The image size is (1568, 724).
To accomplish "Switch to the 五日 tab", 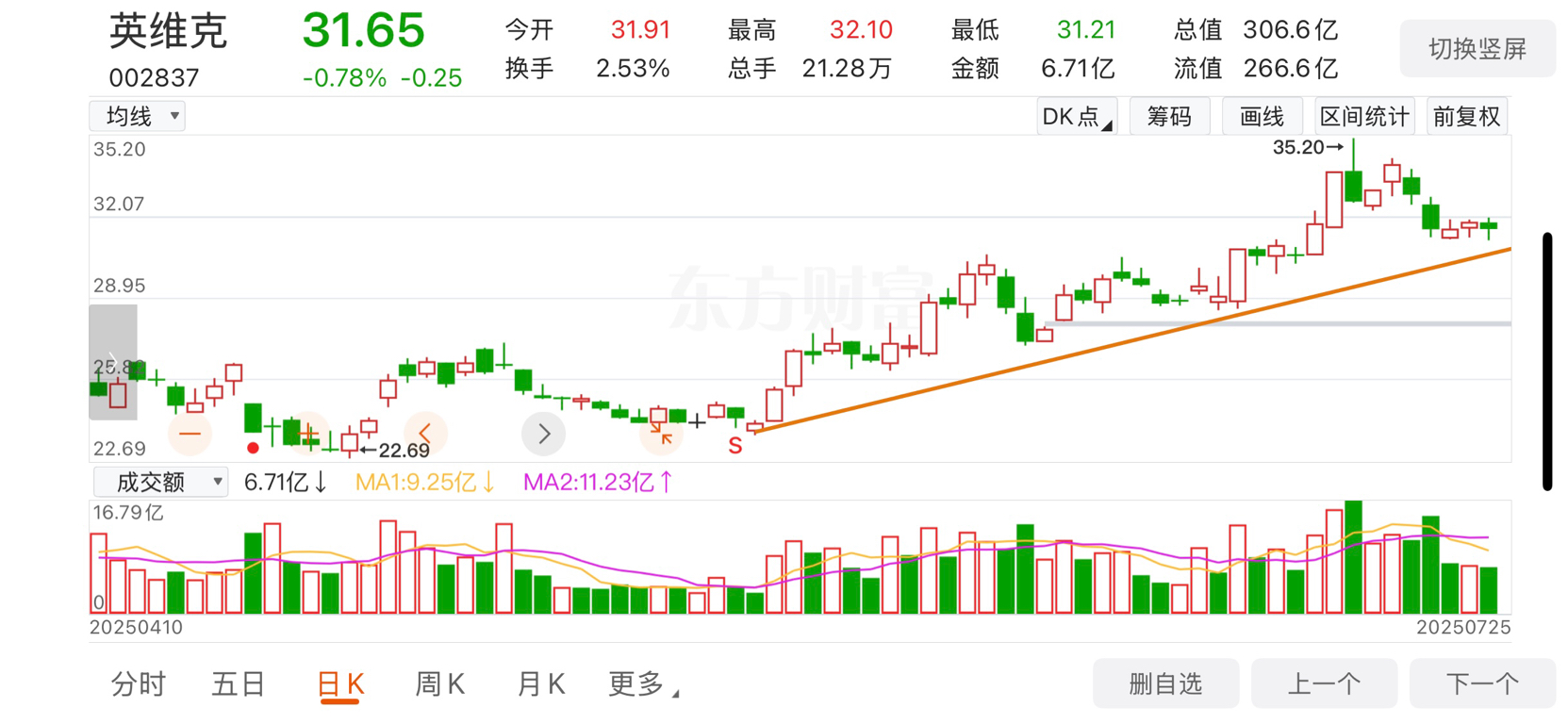I will (239, 684).
